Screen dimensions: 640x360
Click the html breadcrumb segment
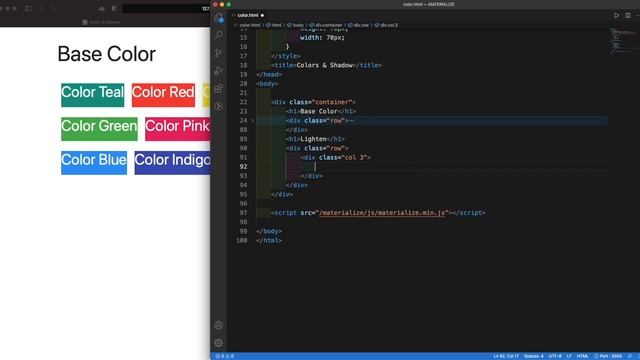click(x=274, y=25)
